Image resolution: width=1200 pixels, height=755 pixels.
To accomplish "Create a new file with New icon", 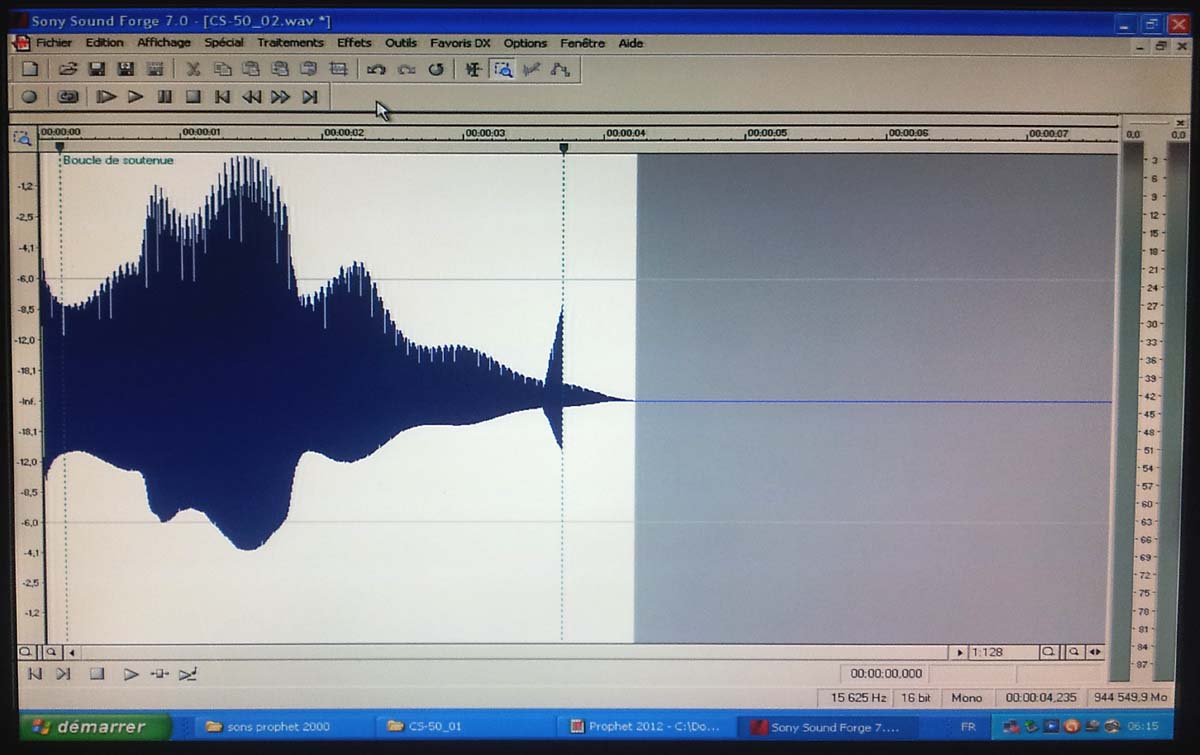I will point(30,69).
